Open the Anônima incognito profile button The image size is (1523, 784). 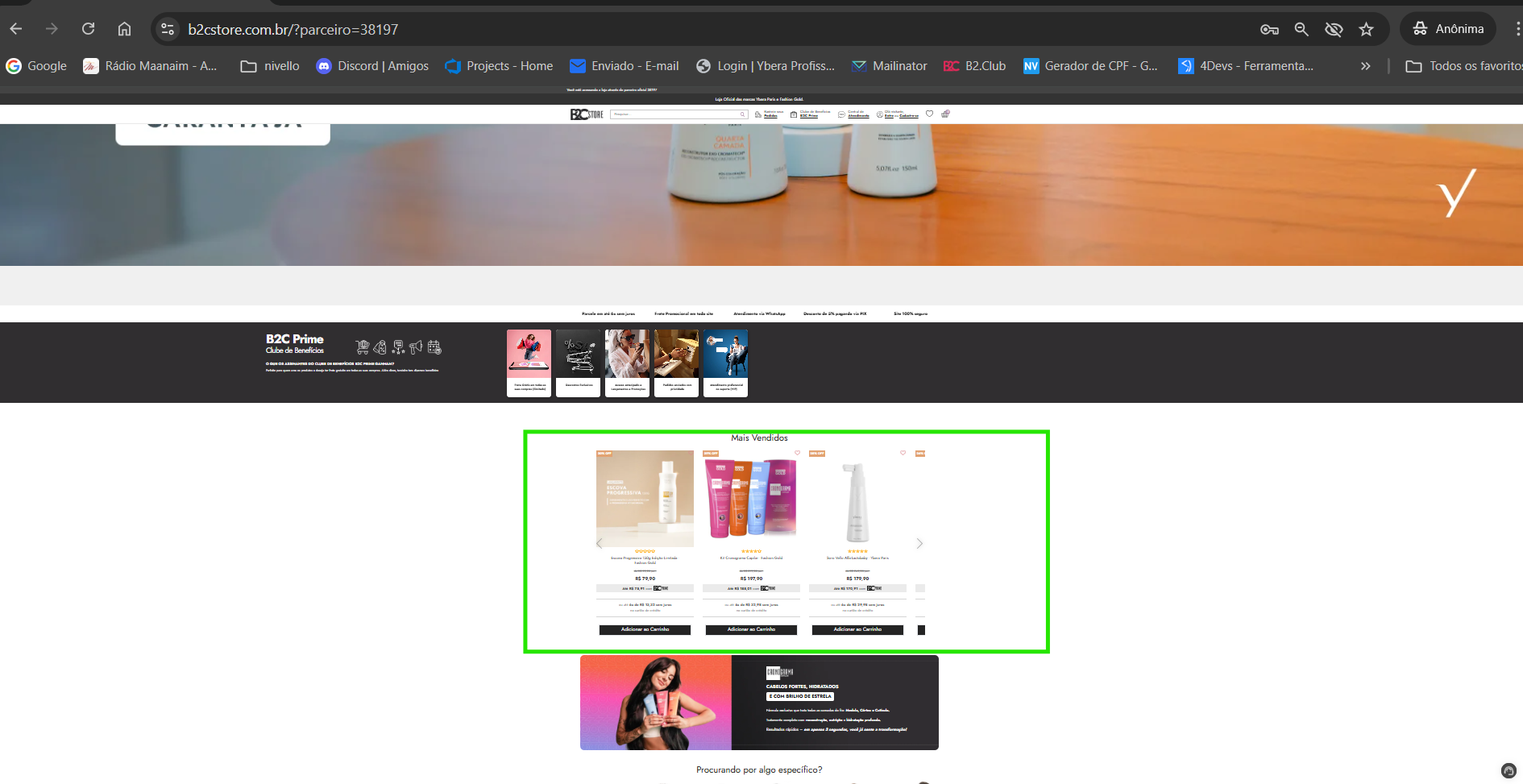pyautogui.click(x=1448, y=29)
